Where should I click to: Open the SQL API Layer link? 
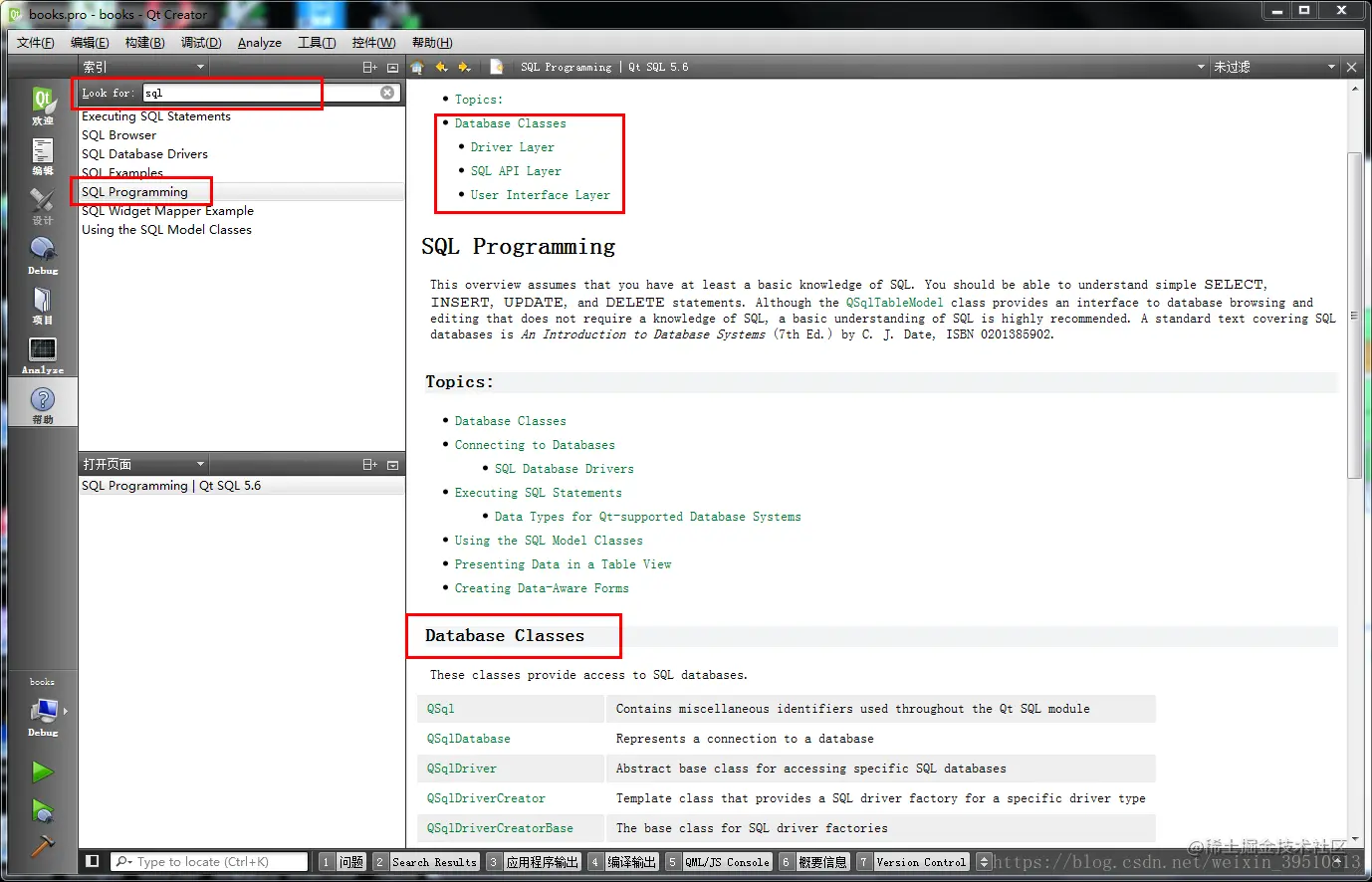516,171
